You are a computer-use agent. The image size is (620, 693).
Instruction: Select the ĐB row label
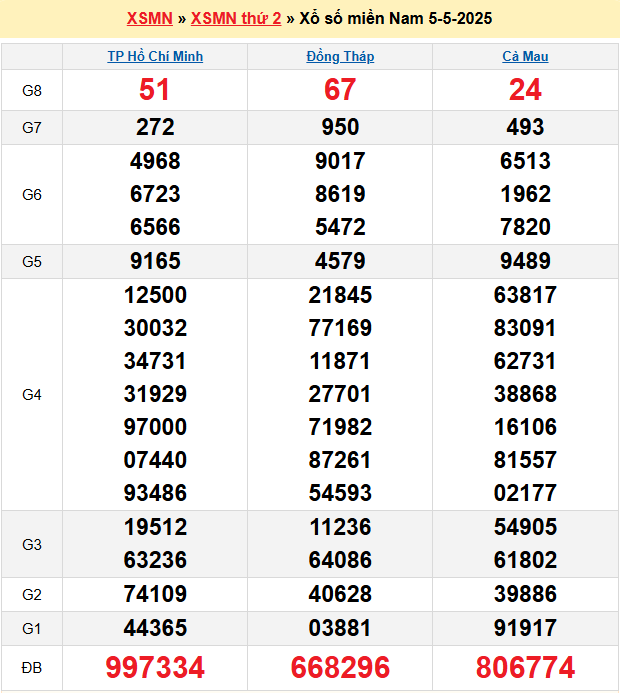click(x=32, y=667)
